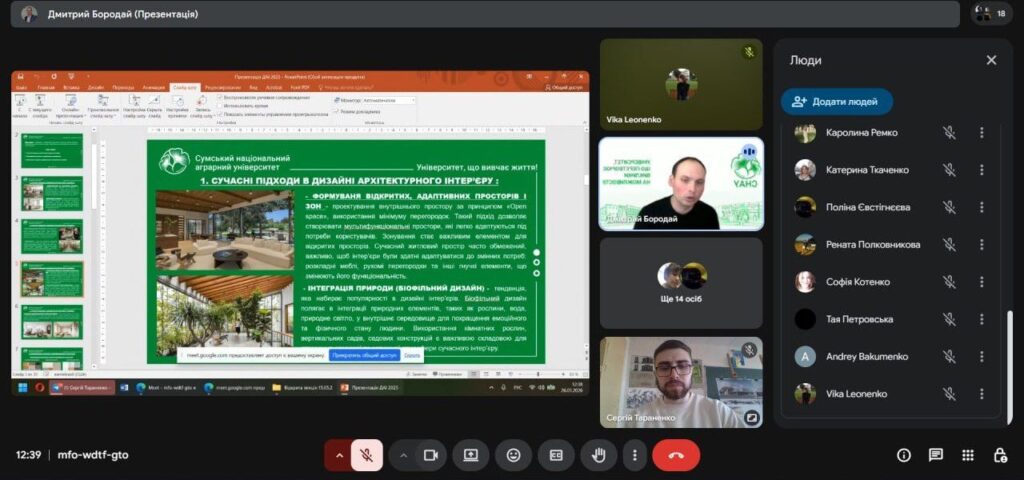Image resolution: width=1024 pixels, height=480 pixels.
Task: End the call with the red hang-up button
Action: click(676, 455)
